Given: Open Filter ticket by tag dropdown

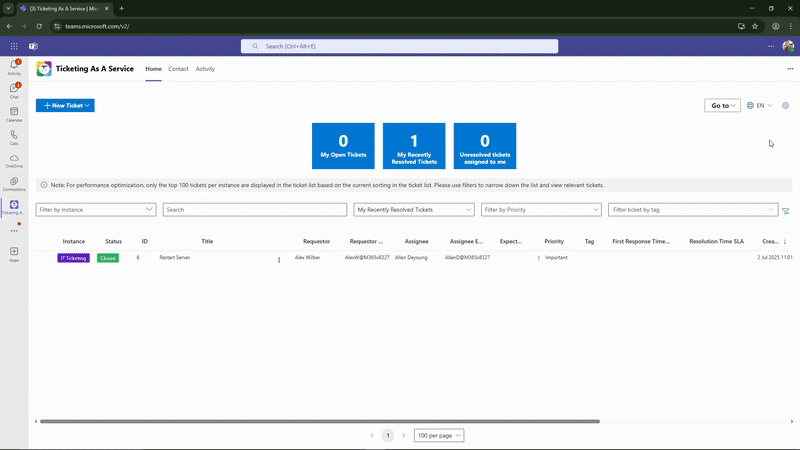Looking at the screenshot, I should 693,210.
